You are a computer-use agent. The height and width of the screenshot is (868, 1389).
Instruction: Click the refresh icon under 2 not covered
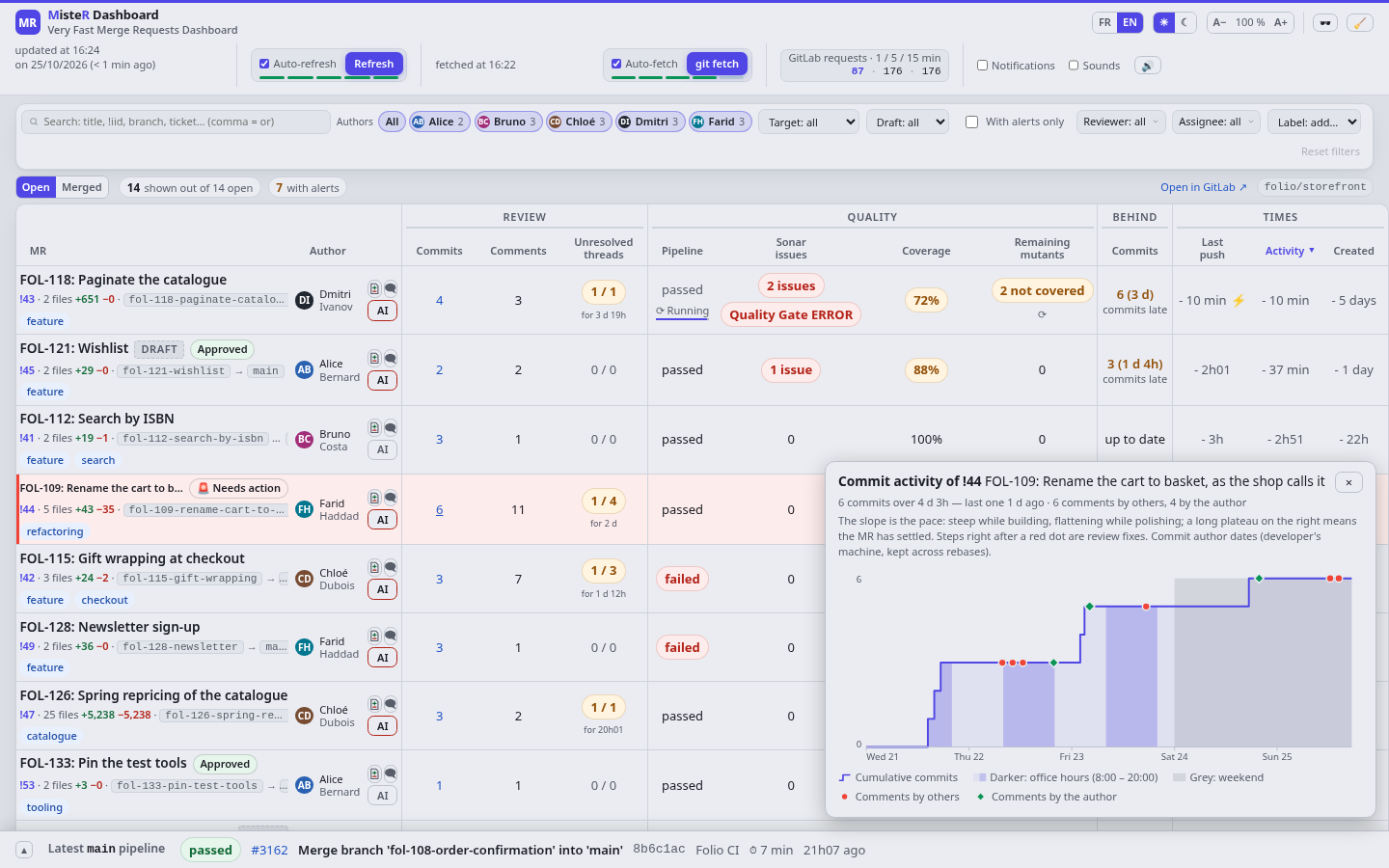coord(1042,314)
